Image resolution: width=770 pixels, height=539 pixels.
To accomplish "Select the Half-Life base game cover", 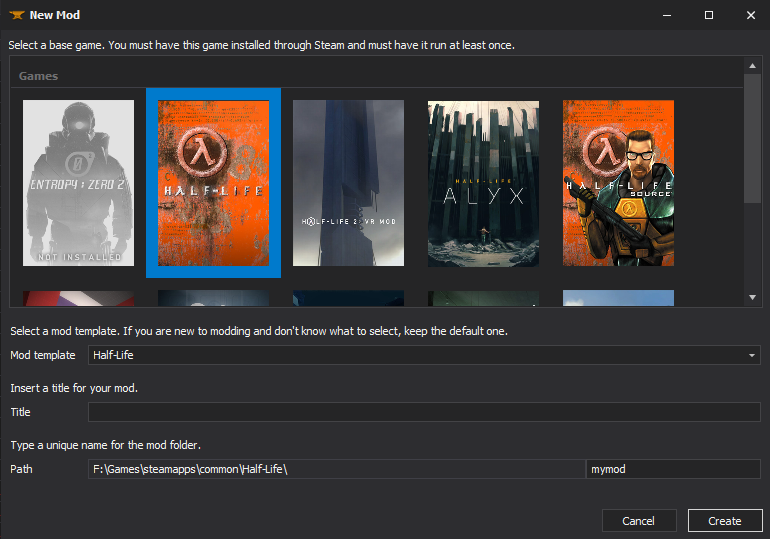I will [x=213, y=183].
